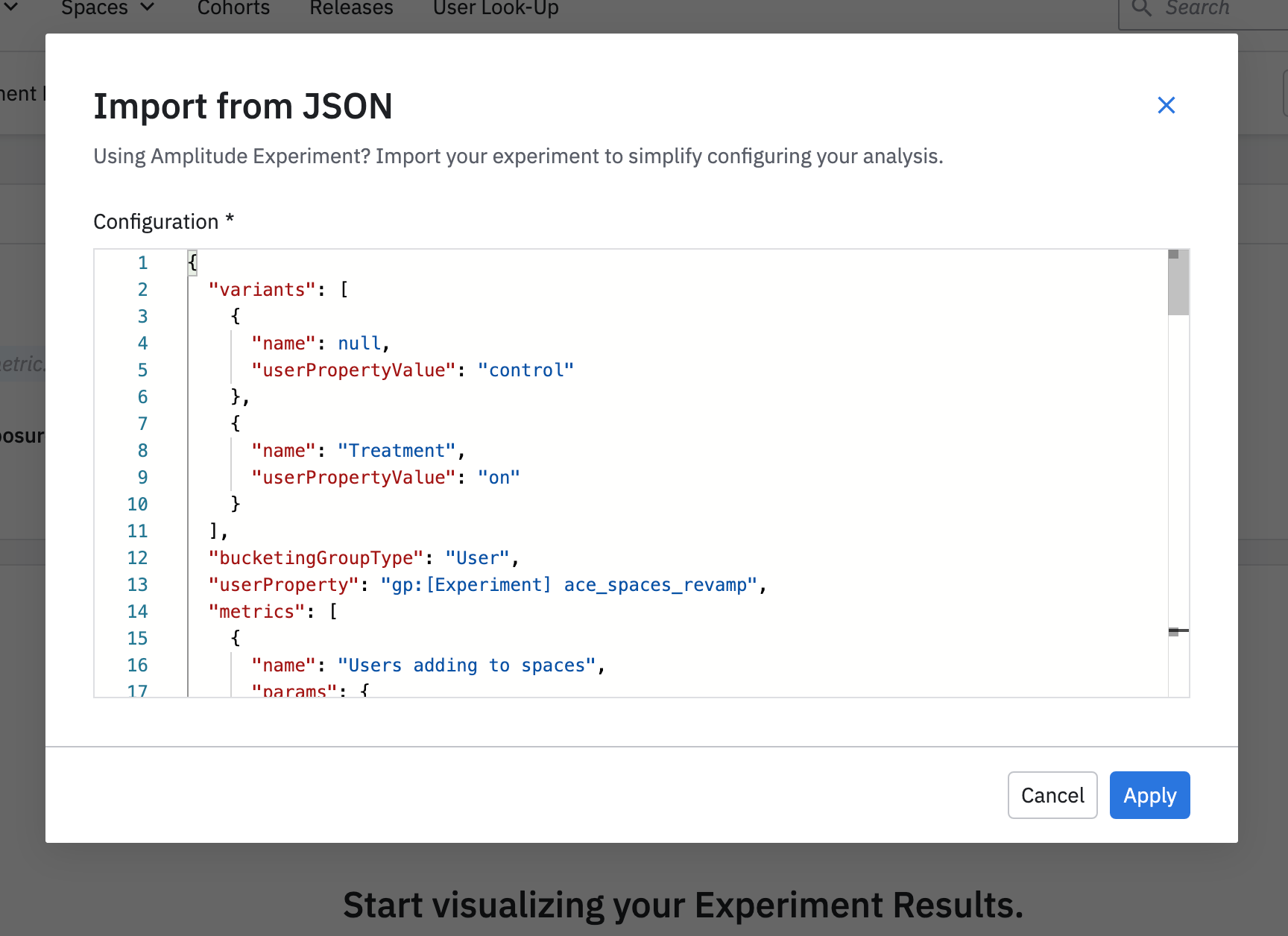Click the "bucketingGroupType" key
The height and width of the screenshot is (936, 1288).
[x=316, y=557]
